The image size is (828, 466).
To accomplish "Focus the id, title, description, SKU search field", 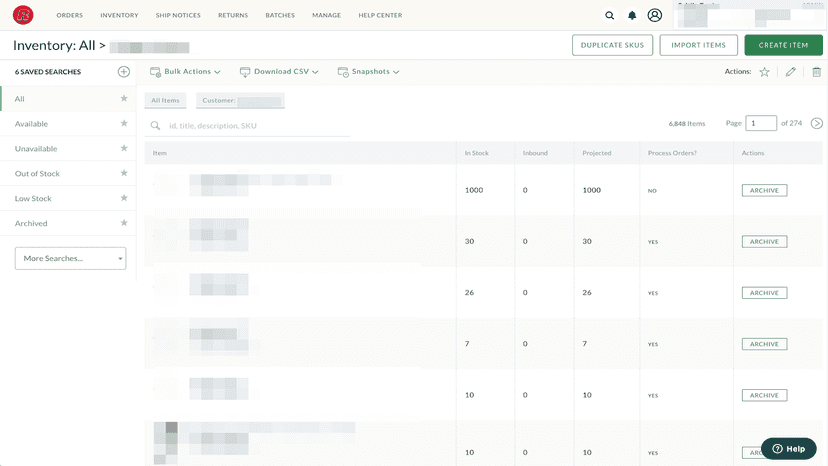I will pos(247,126).
